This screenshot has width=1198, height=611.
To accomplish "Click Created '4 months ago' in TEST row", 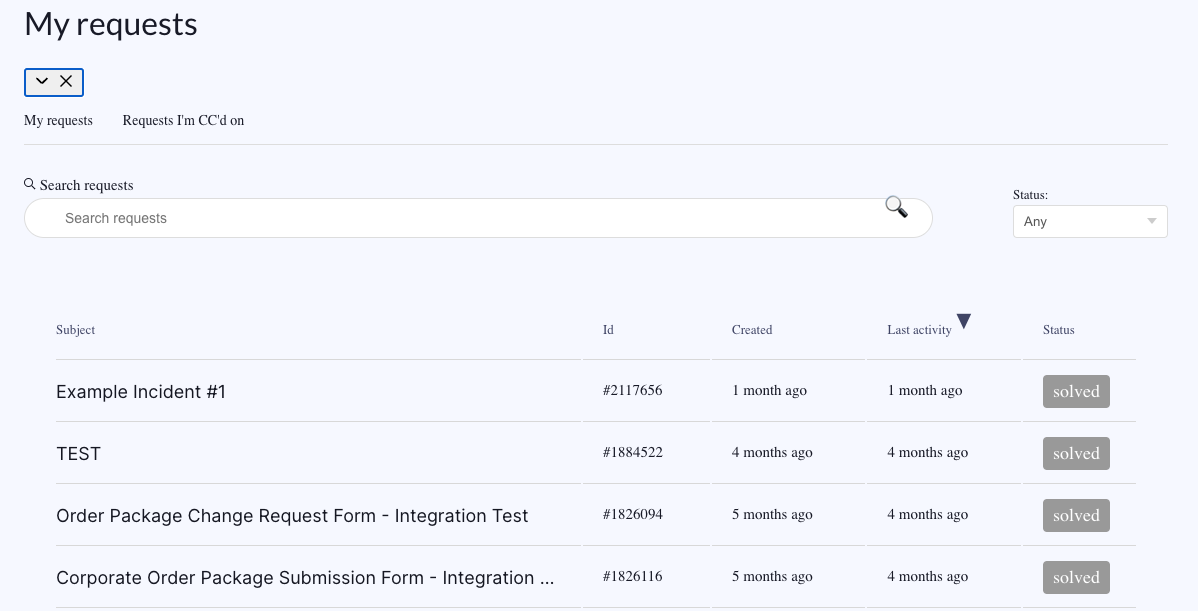I will click(x=772, y=452).
